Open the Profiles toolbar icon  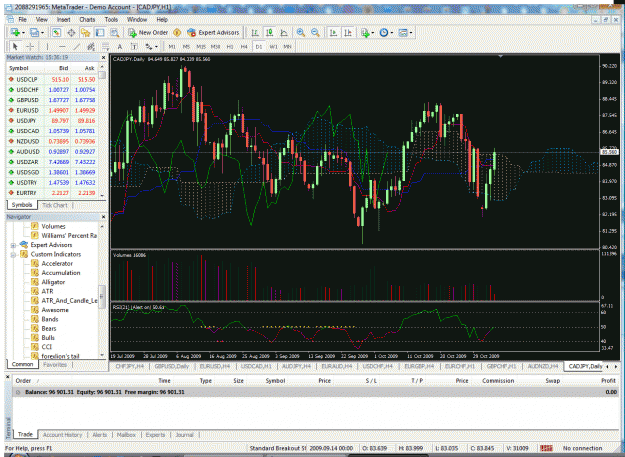click(34, 33)
